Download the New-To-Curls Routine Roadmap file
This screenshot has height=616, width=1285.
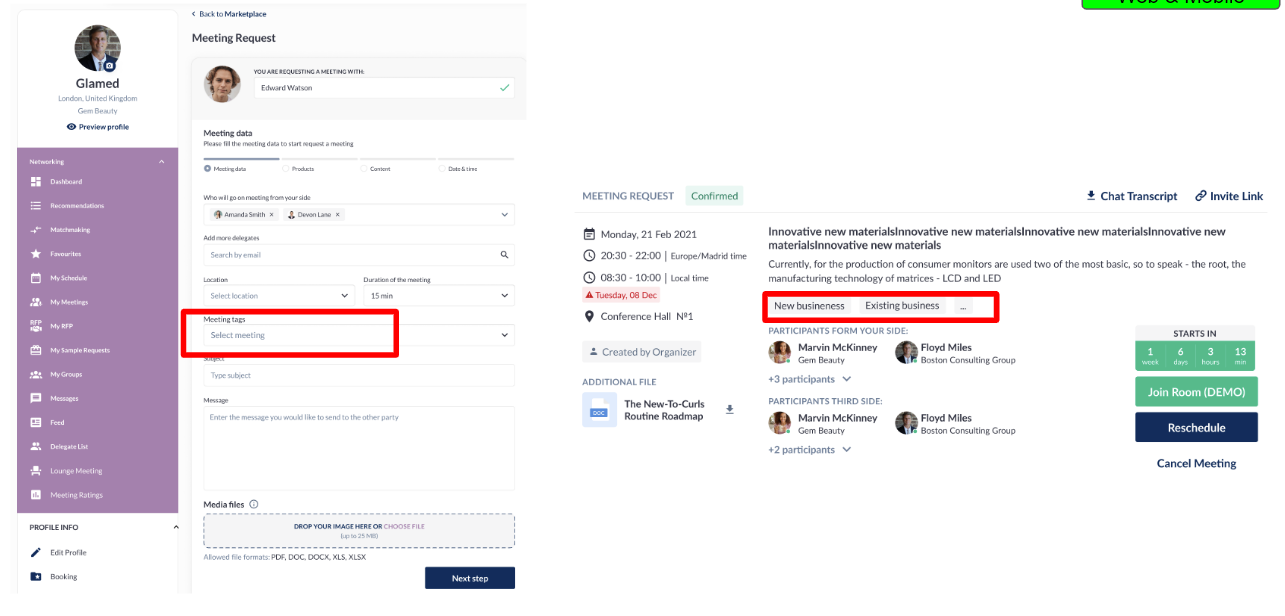pyautogui.click(x=729, y=409)
